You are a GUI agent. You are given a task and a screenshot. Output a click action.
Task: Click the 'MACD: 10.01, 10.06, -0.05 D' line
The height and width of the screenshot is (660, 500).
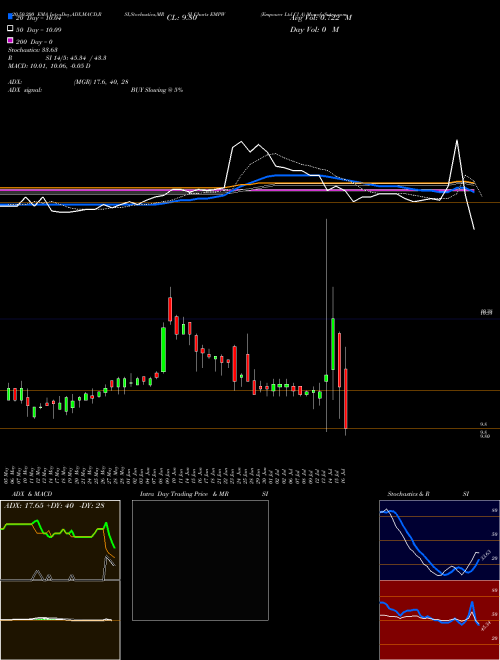click(49, 66)
